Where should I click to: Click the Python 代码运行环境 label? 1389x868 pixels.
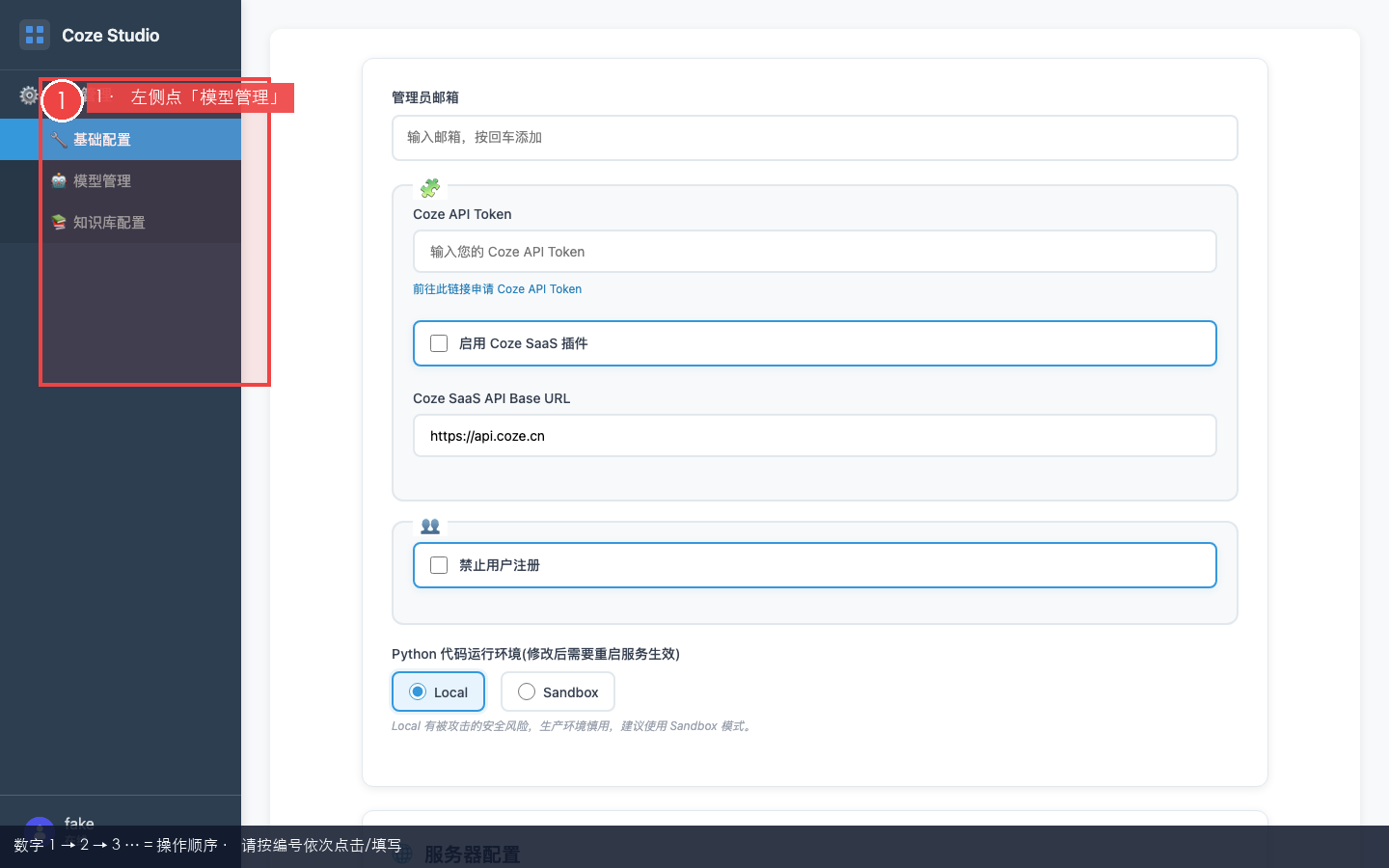(535, 654)
